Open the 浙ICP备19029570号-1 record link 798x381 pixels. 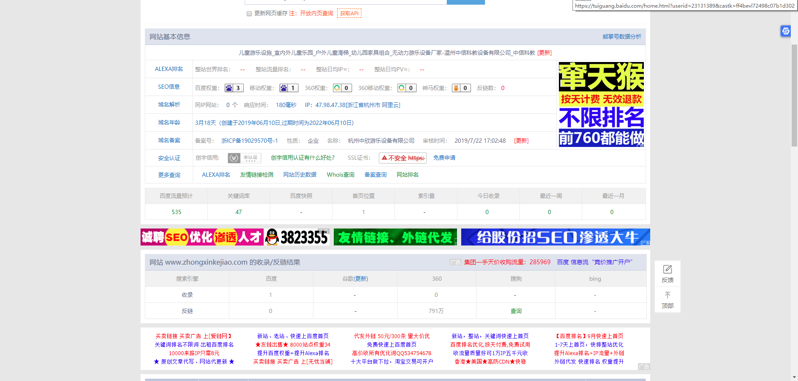[x=249, y=140]
